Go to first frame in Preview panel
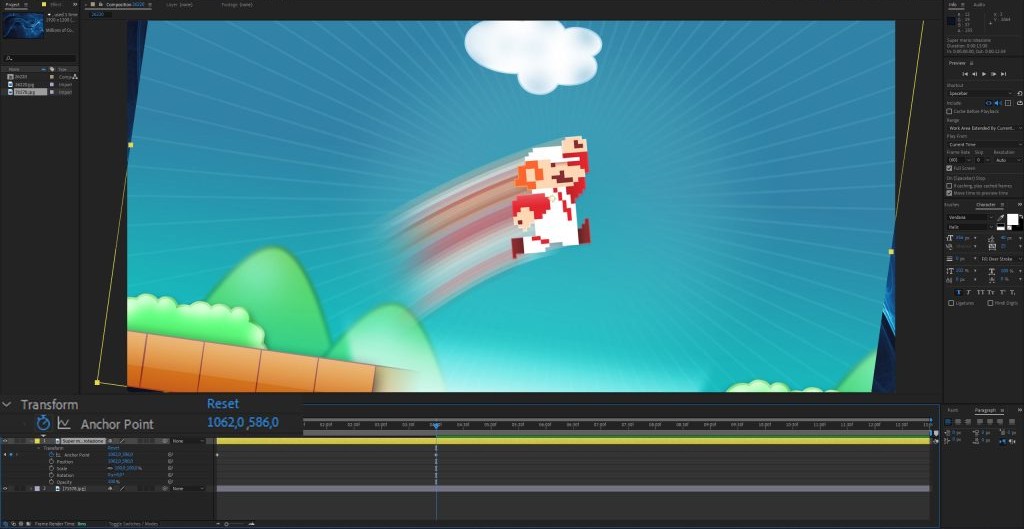The image size is (1024, 529). point(965,74)
